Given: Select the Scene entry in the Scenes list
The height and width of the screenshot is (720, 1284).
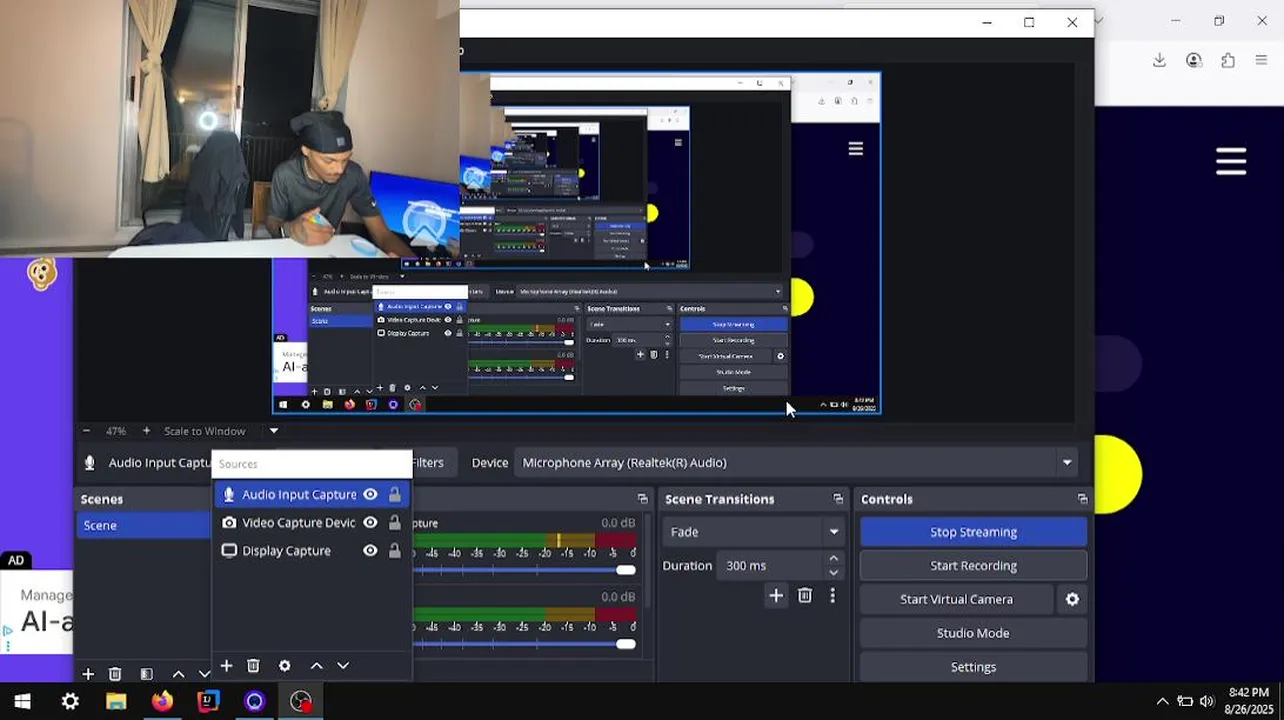Looking at the screenshot, I should click(144, 525).
